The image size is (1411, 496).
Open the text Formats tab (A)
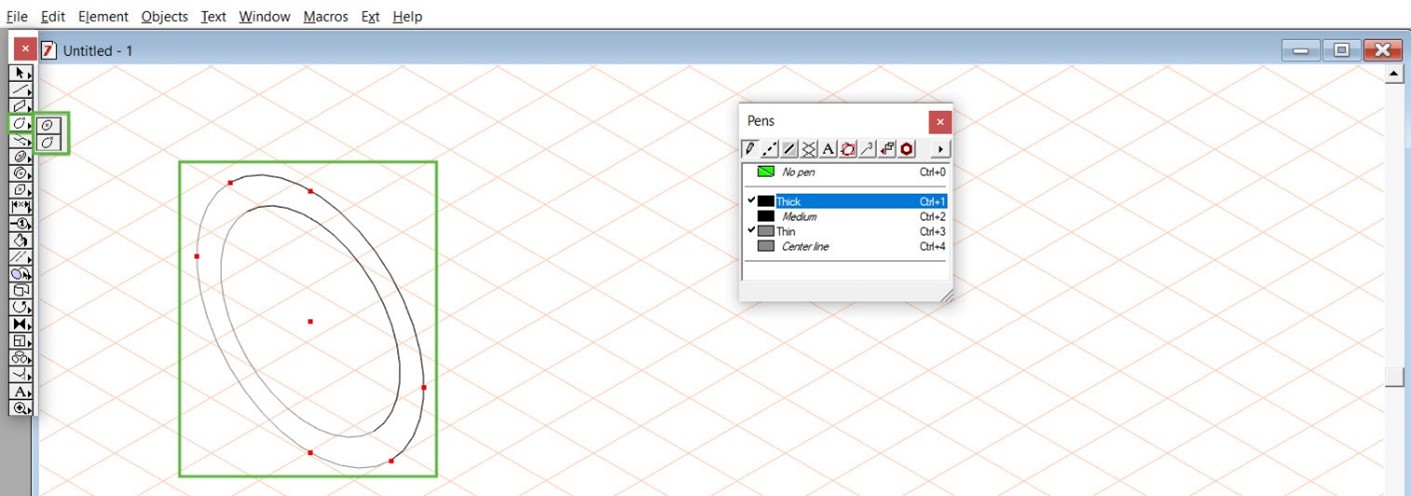click(x=828, y=148)
